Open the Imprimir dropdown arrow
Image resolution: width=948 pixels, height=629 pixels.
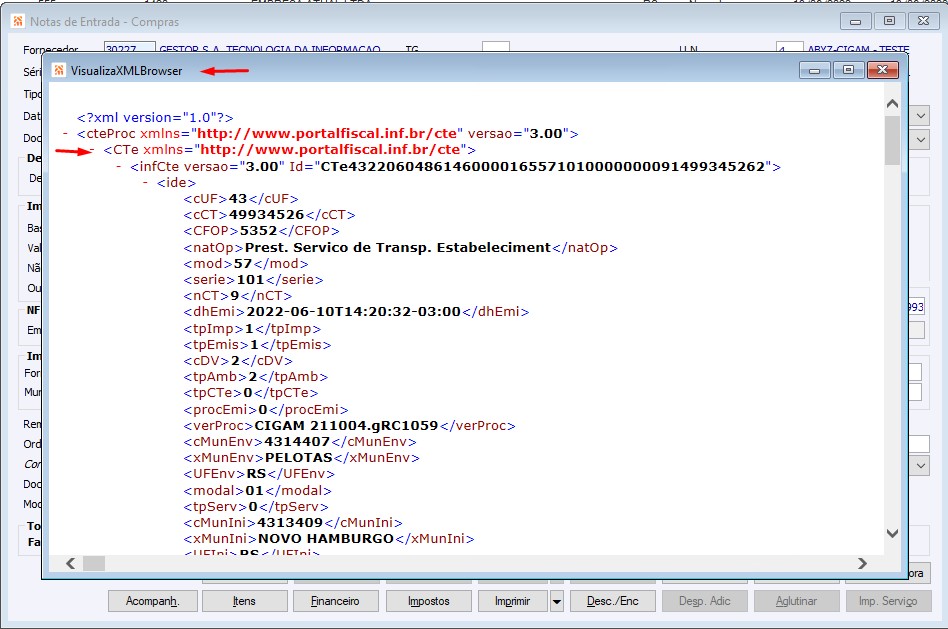[557, 601]
